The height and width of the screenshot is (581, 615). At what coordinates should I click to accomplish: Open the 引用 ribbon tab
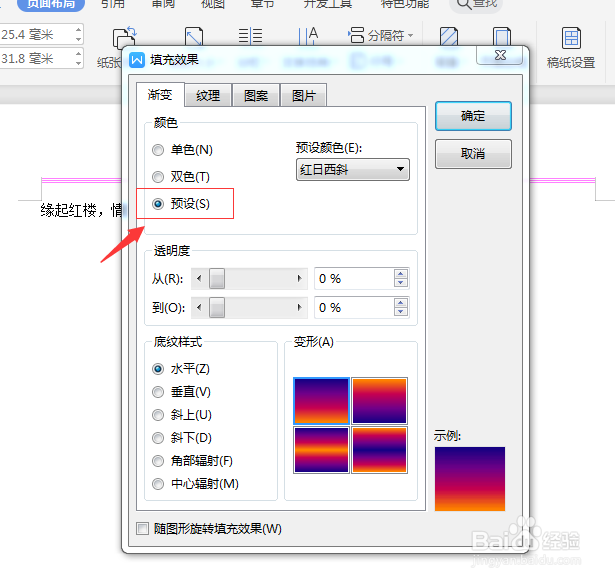(113, 4)
